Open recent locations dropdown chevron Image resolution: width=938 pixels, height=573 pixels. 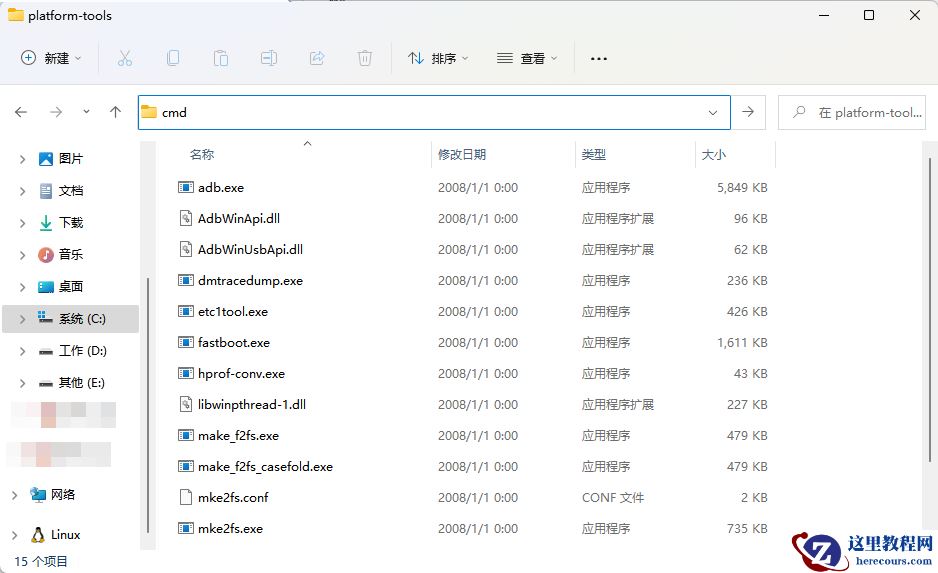[x=86, y=112]
